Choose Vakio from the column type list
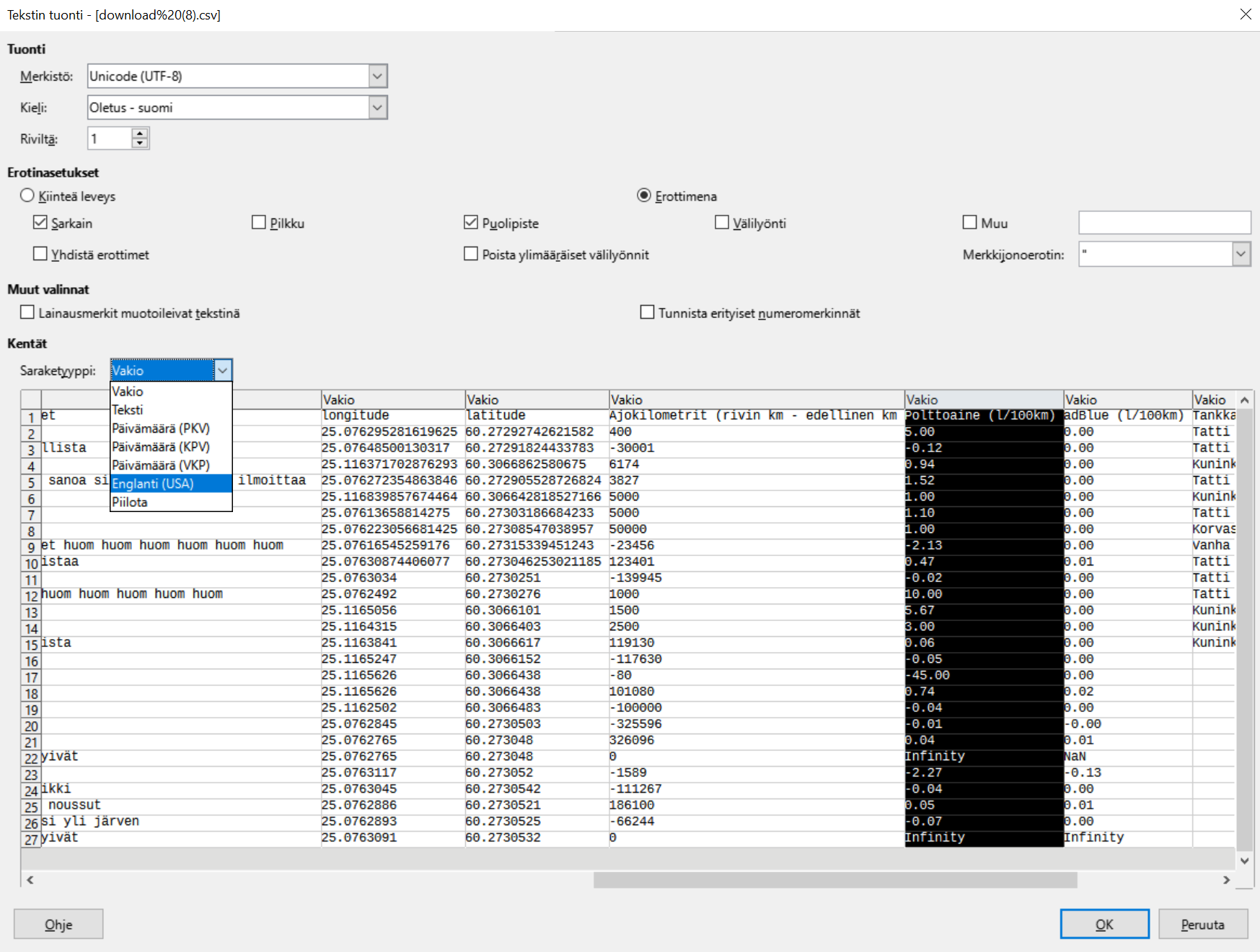The width and height of the screenshot is (1260, 952). click(x=171, y=392)
